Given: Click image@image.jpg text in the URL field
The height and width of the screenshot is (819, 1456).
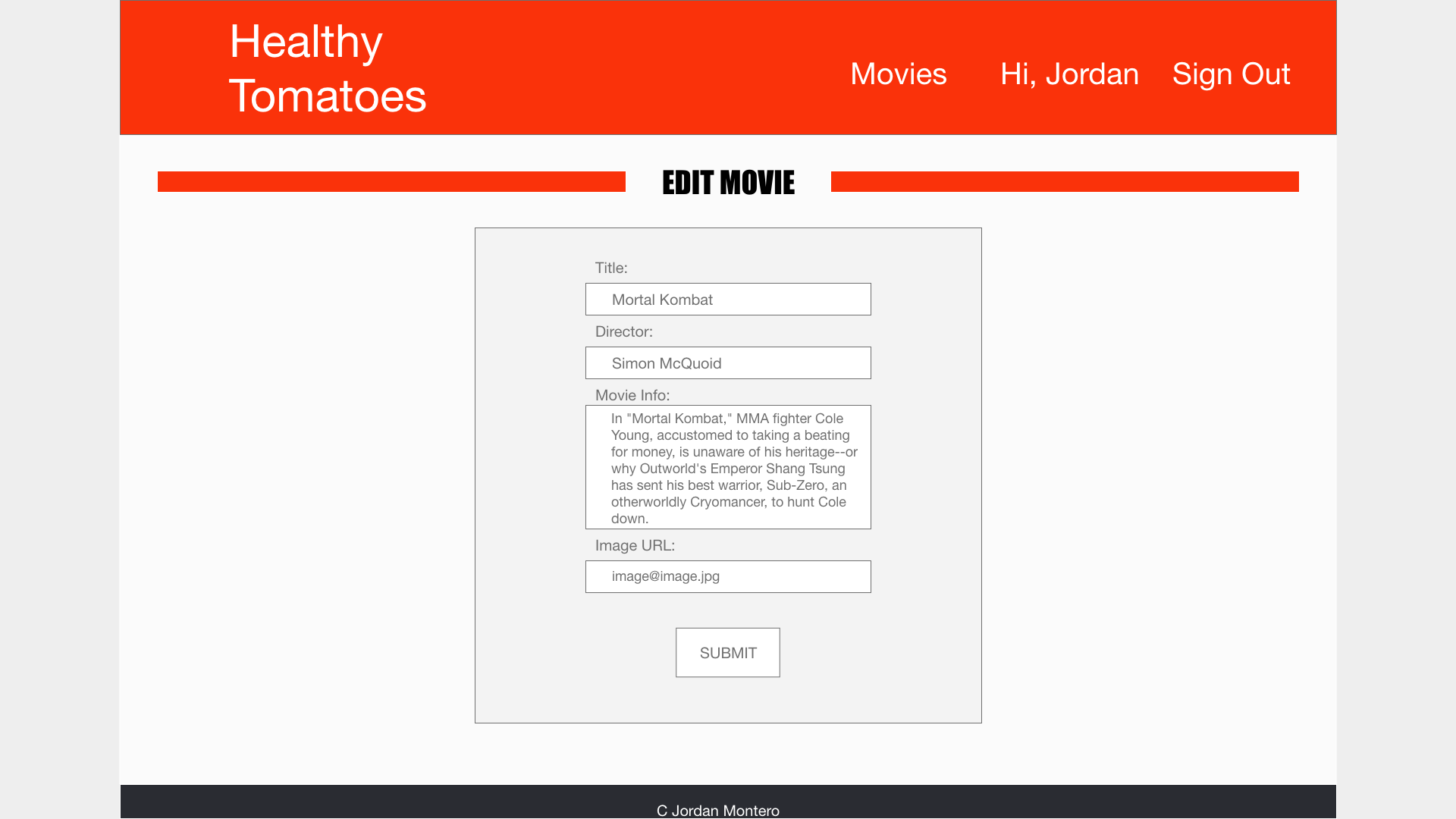Looking at the screenshot, I should (665, 576).
